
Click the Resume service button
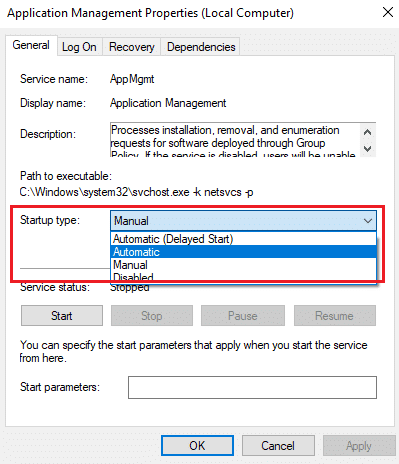(x=334, y=316)
